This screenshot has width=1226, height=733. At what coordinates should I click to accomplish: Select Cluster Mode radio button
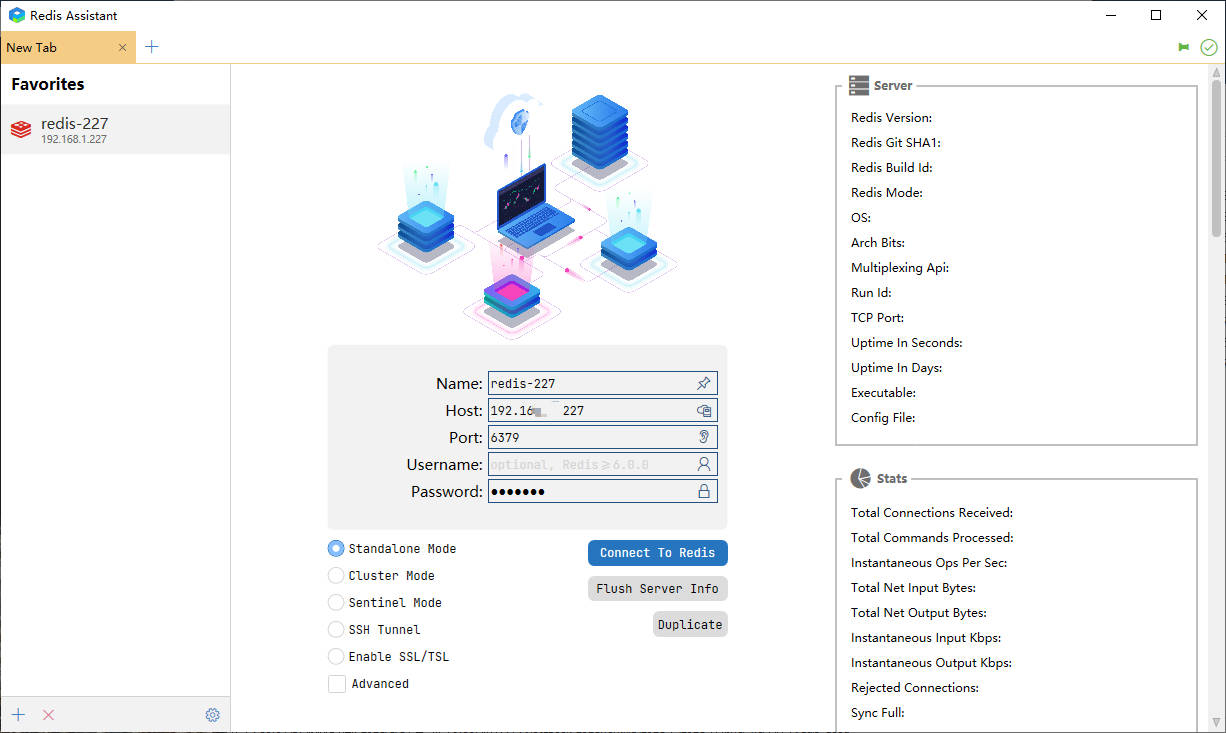336,575
